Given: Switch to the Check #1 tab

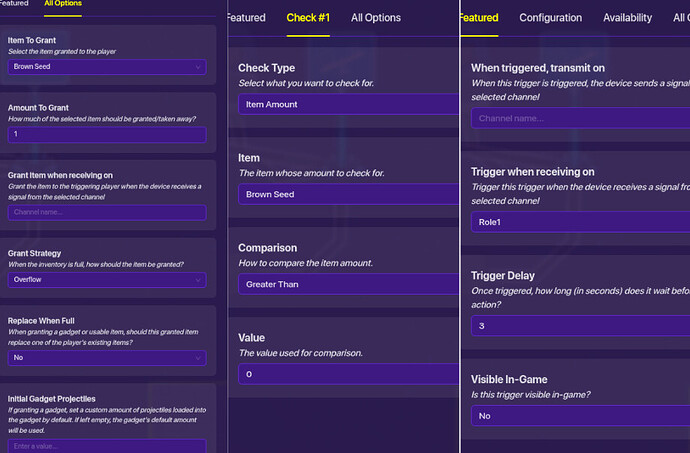Looking at the screenshot, I should [x=309, y=17].
